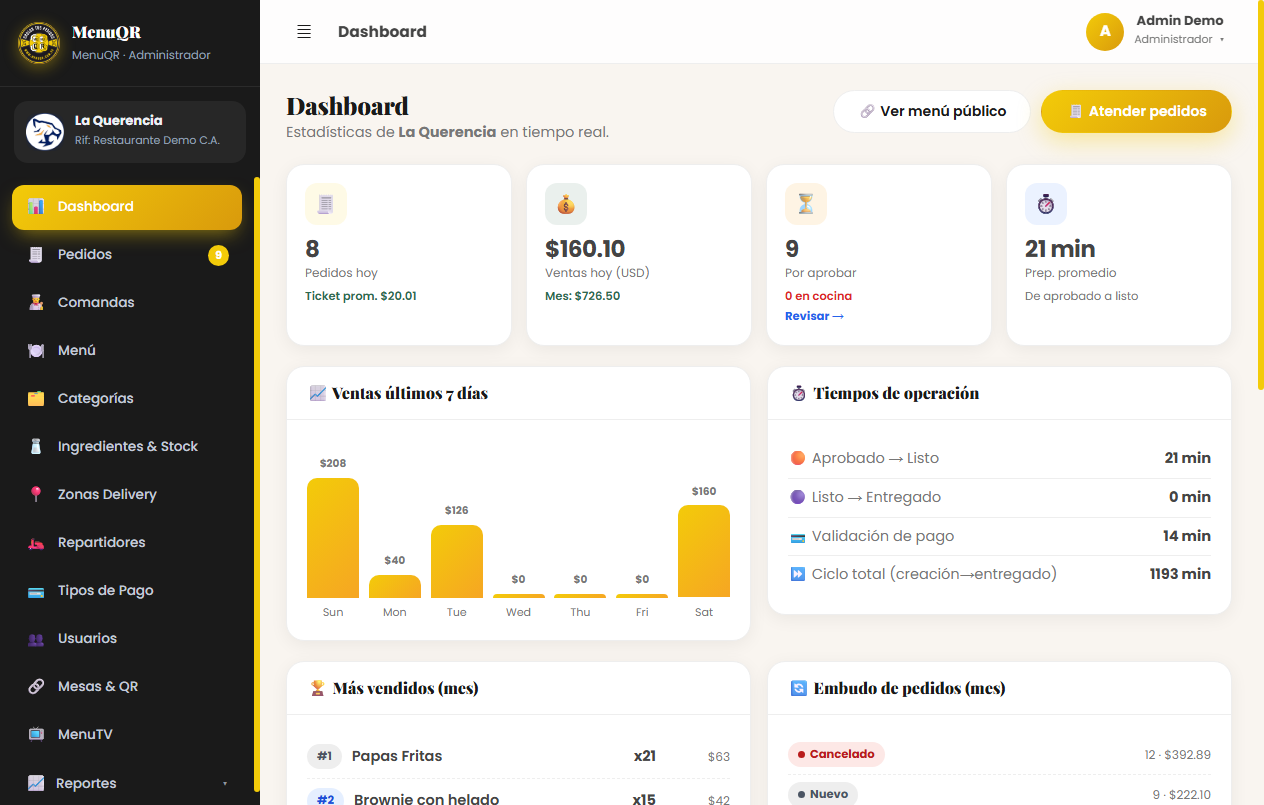Image resolution: width=1264 pixels, height=805 pixels.
Task: Click the Sunday $208 sales bar
Action: (x=333, y=538)
